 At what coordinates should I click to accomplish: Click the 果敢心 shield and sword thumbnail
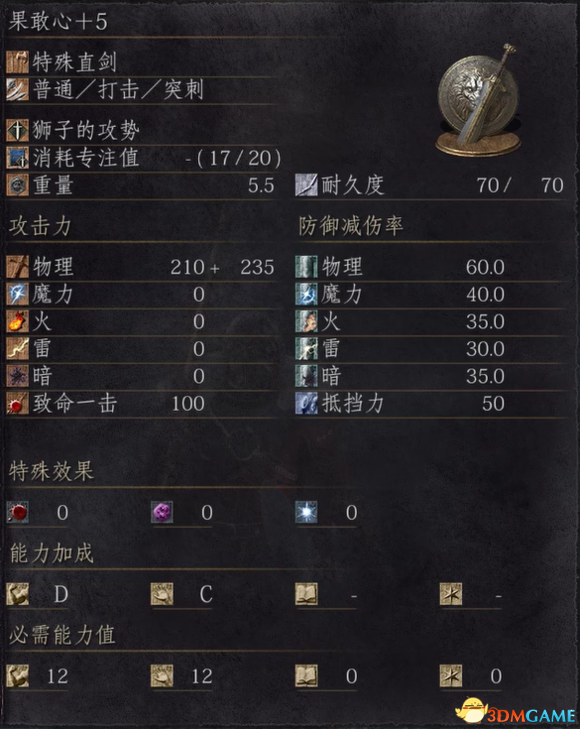click(x=479, y=100)
